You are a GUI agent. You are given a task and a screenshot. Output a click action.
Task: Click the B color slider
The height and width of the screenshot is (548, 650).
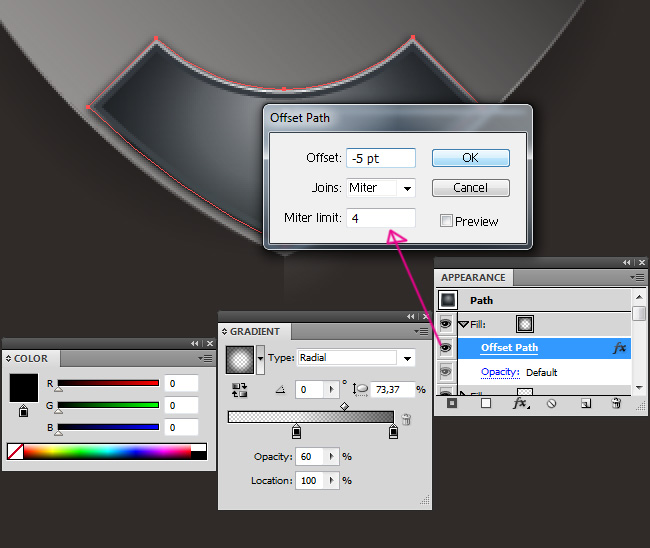(108, 427)
